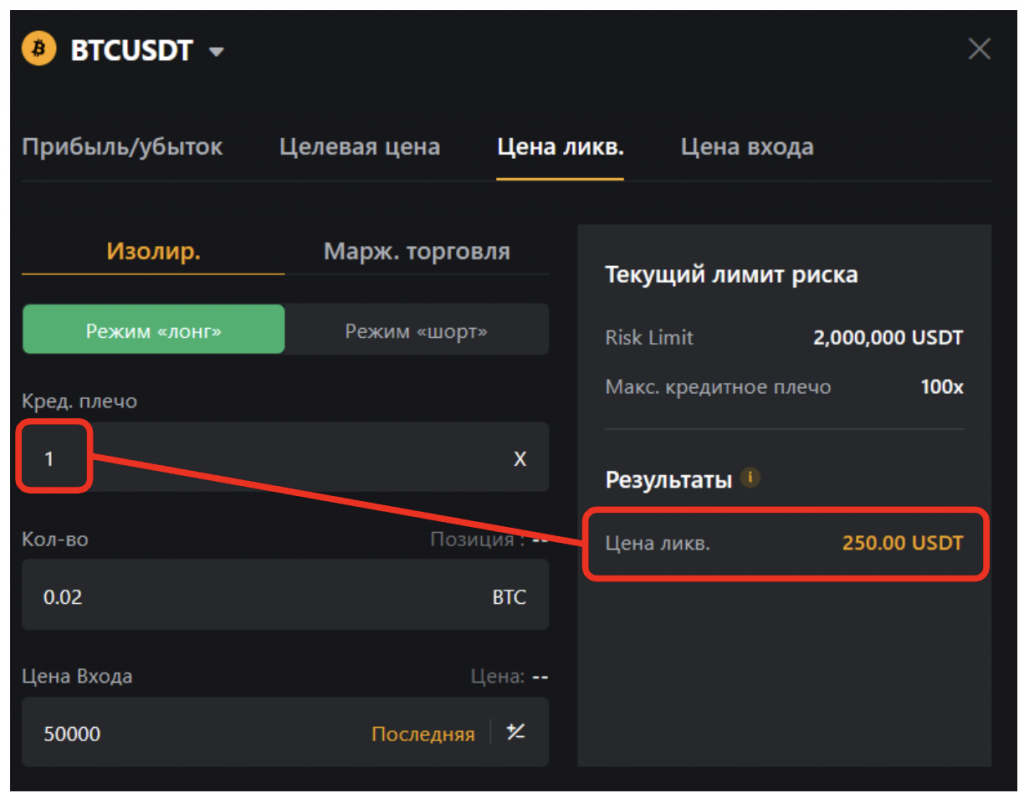Image resolution: width=1024 pixels, height=798 pixels.
Task: Choose Режим «лонг» button
Action: [x=153, y=330]
